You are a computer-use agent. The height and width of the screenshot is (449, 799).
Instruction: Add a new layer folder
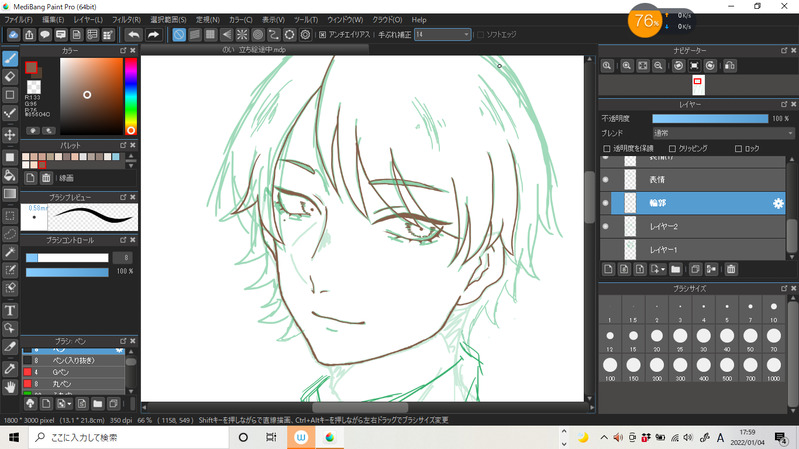click(x=676, y=269)
